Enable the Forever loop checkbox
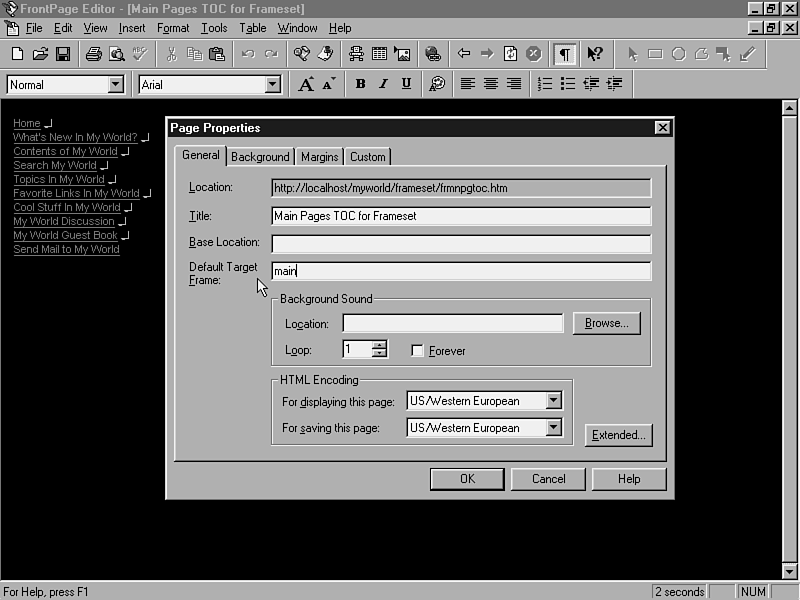 [x=417, y=351]
